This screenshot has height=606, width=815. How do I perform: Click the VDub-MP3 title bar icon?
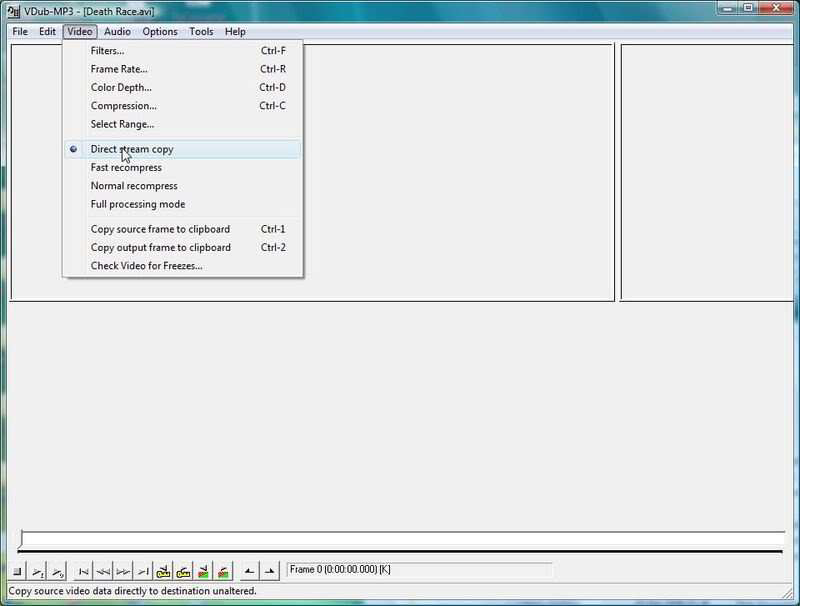[14, 11]
